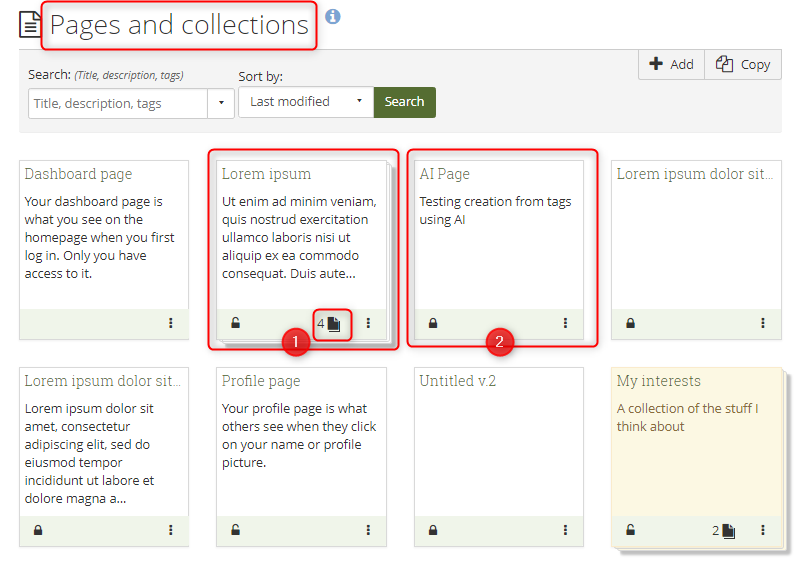Image resolution: width=797 pixels, height=571 pixels.
Task: Click the lock icon on AI Page card
Action: point(433,323)
